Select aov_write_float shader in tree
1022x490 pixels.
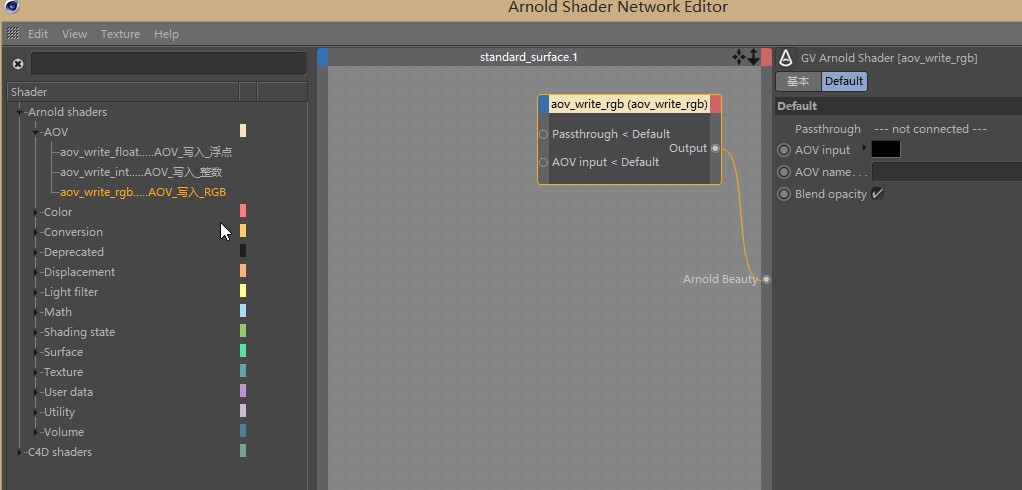click(x=146, y=152)
